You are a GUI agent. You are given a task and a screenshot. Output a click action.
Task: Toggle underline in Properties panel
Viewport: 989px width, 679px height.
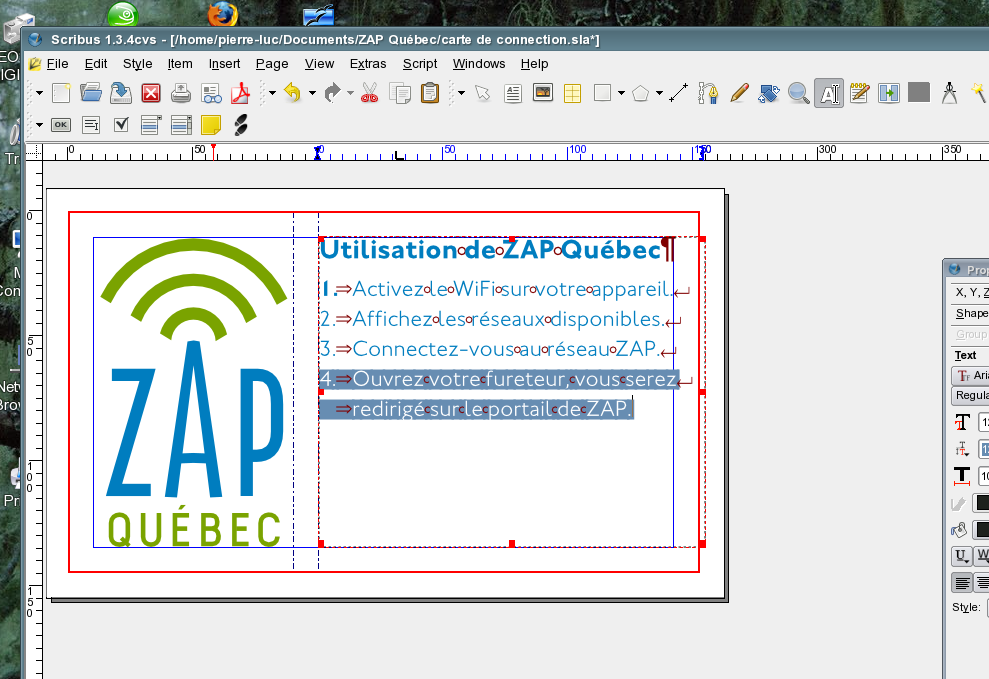click(961, 555)
